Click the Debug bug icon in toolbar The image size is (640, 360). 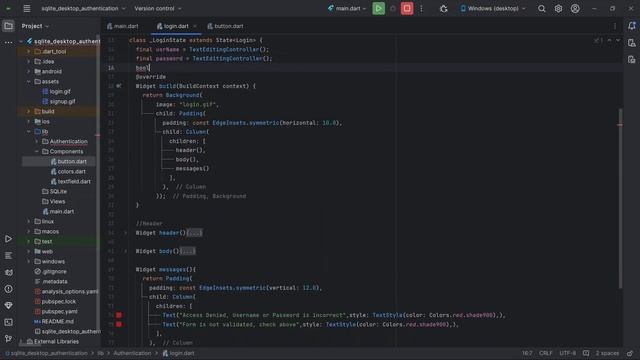pyautogui.click(x=393, y=9)
